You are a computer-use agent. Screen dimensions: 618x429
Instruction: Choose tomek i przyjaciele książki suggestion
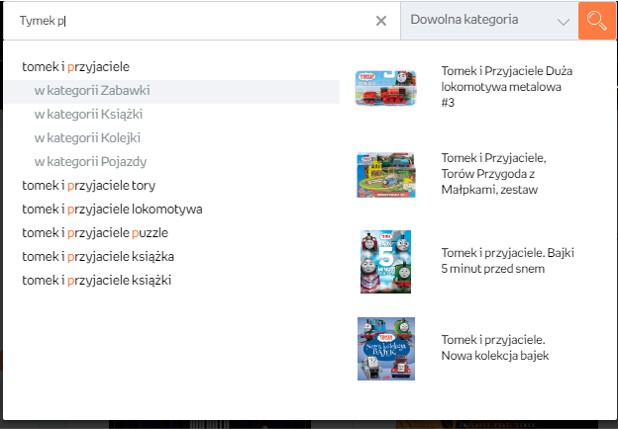(x=96, y=280)
